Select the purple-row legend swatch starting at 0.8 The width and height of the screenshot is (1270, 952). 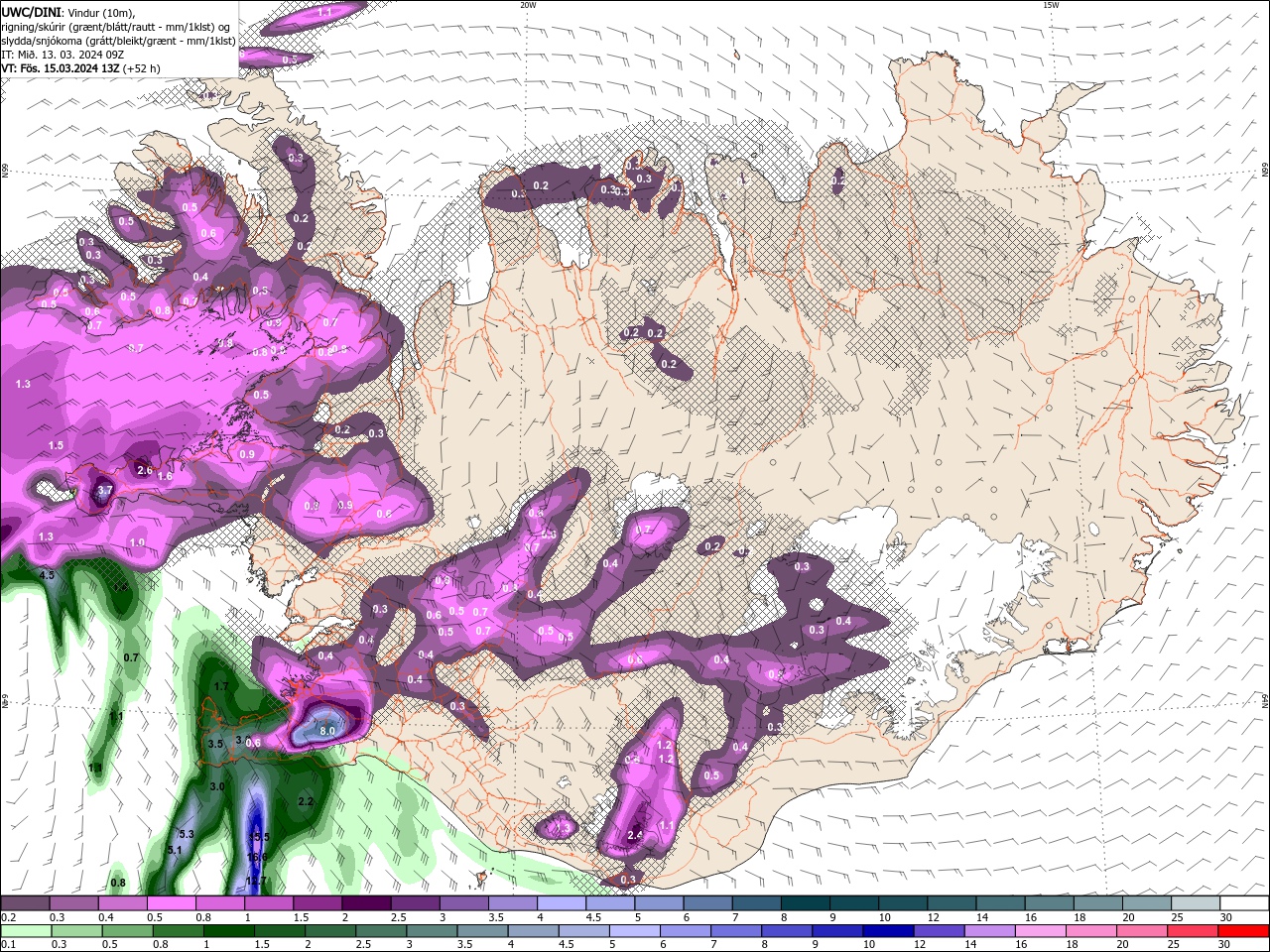220,903
